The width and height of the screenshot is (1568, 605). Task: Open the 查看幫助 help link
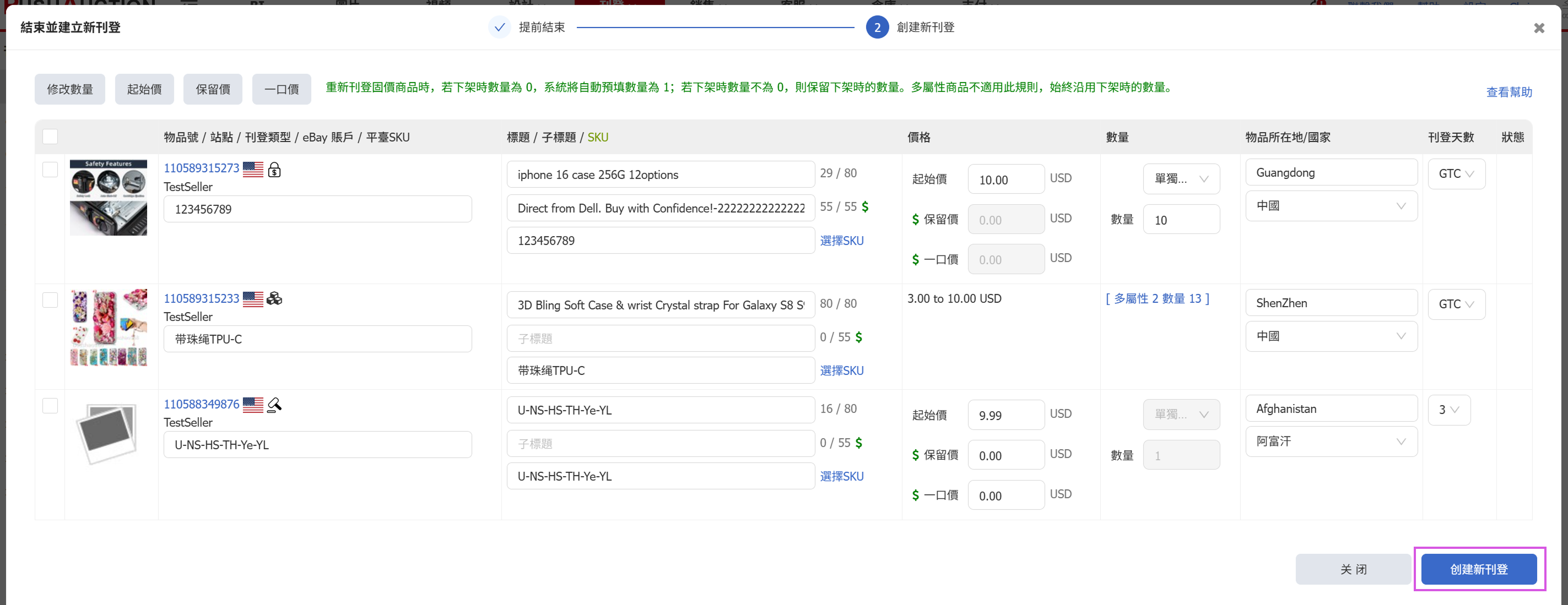[x=1508, y=92]
